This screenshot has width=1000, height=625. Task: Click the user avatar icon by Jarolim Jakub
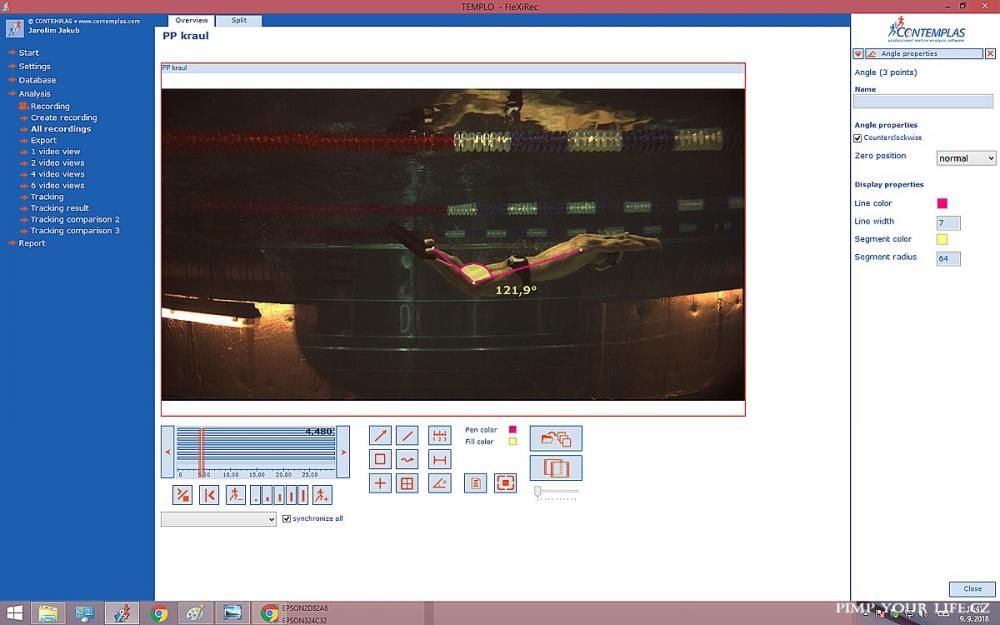pyautogui.click(x=15, y=27)
